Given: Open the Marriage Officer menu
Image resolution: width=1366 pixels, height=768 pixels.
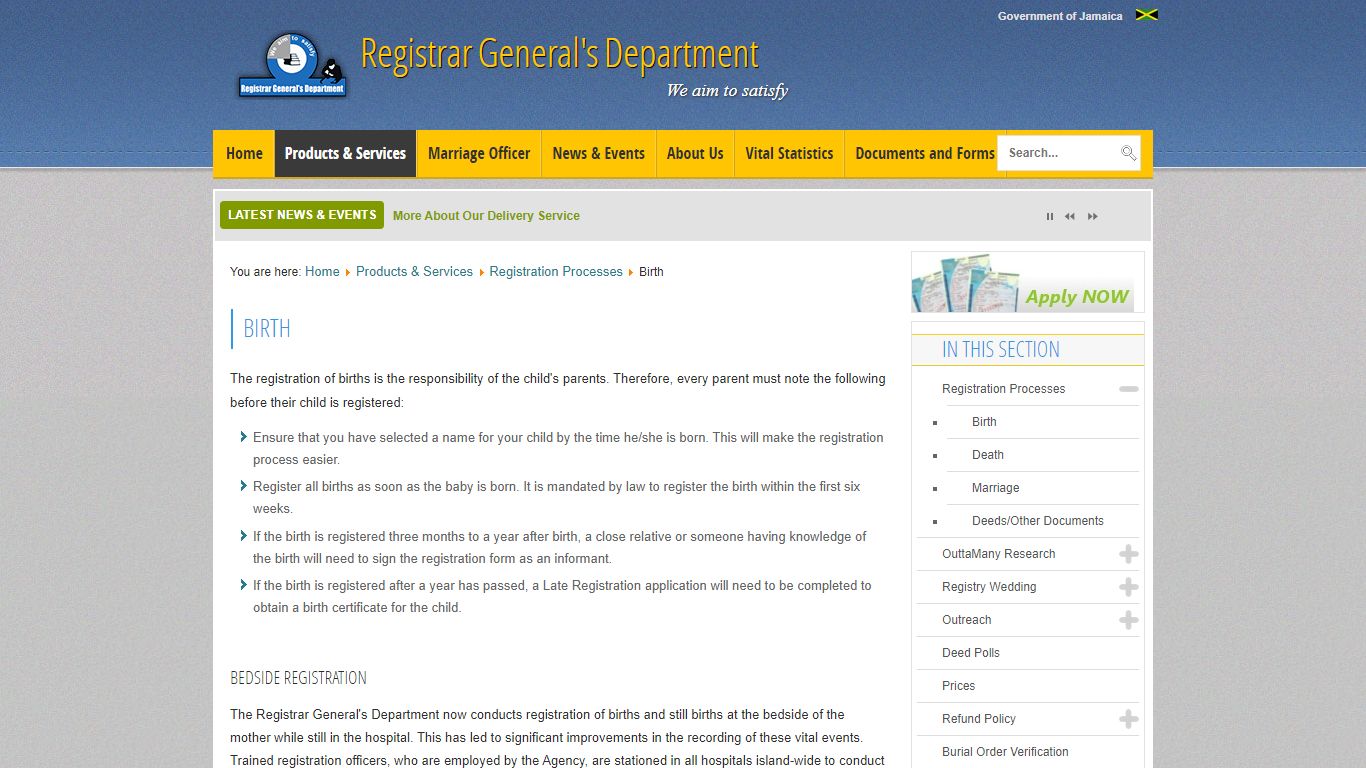Looking at the screenshot, I should click(x=479, y=153).
